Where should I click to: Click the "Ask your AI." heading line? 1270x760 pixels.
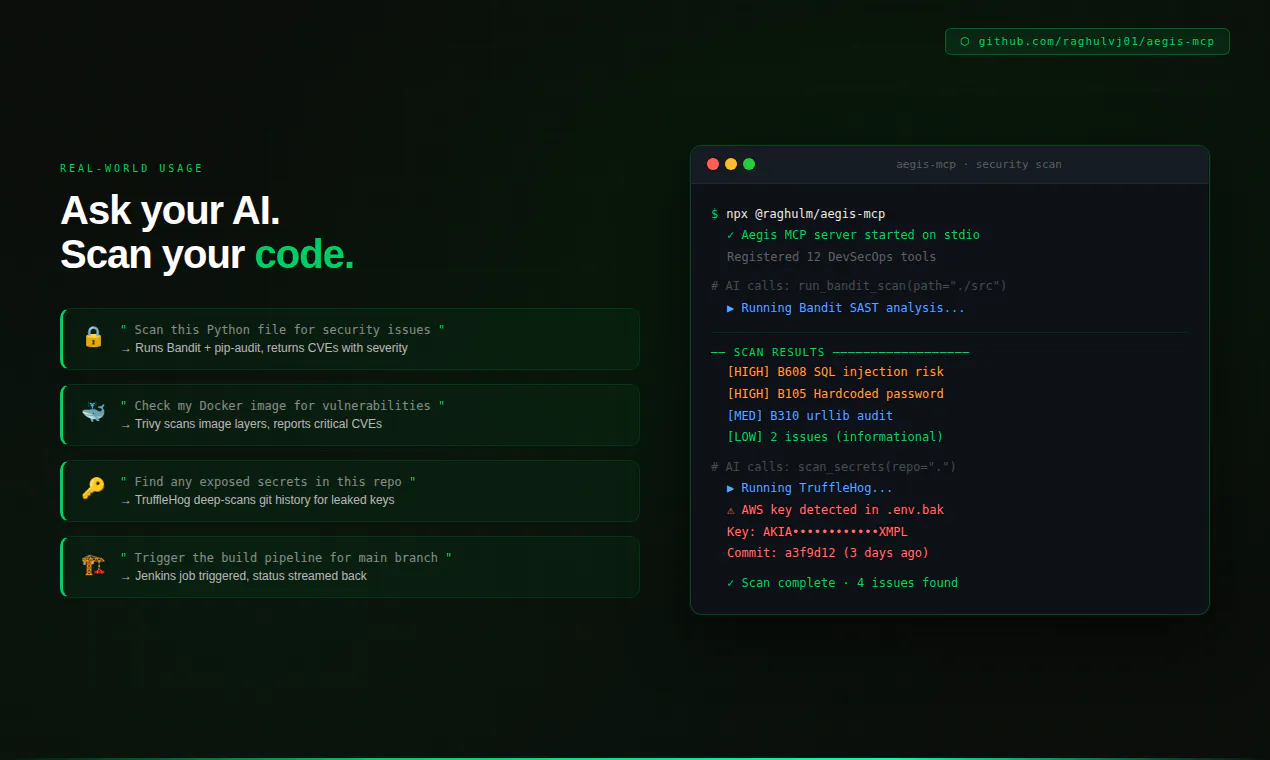coord(170,211)
